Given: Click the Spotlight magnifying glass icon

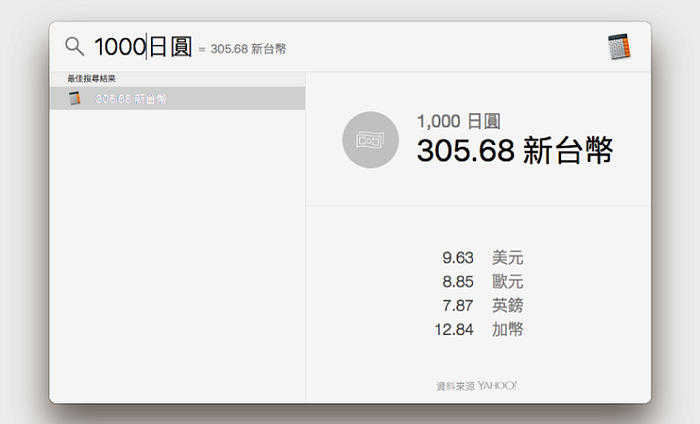Looking at the screenshot, I should (74, 46).
